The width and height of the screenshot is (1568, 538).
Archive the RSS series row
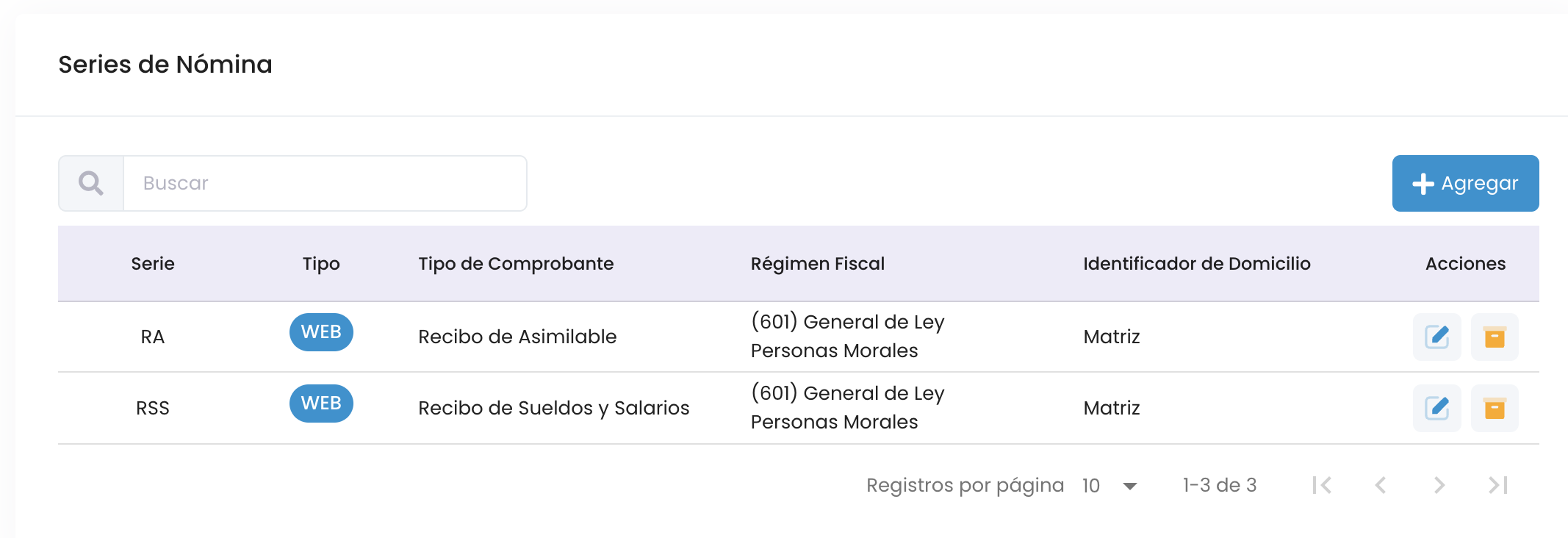tap(1495, 408)
